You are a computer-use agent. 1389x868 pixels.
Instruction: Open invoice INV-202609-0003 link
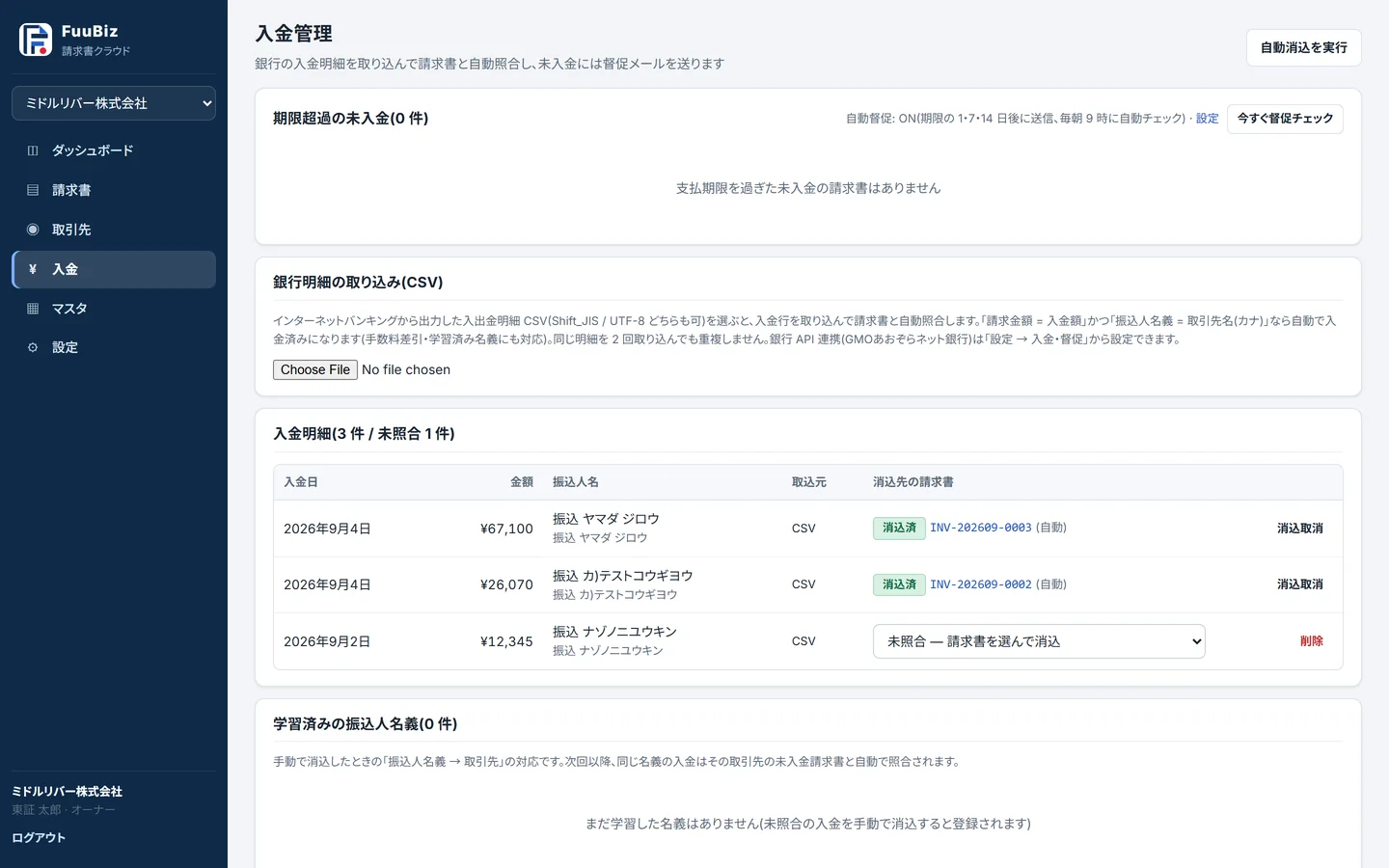coord(981,528)
